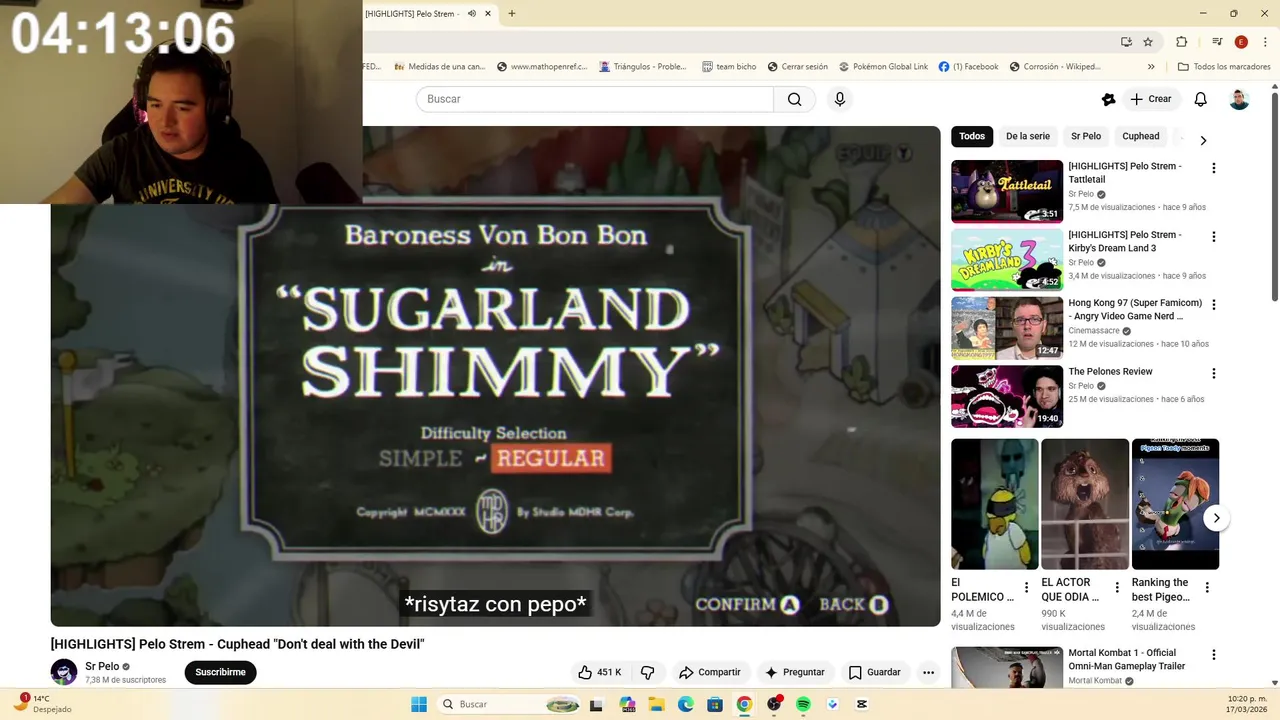The width and height of the screenshot is (1280, 720).
Task: Click the Preguntar button
Action: (x=795, y=672)
